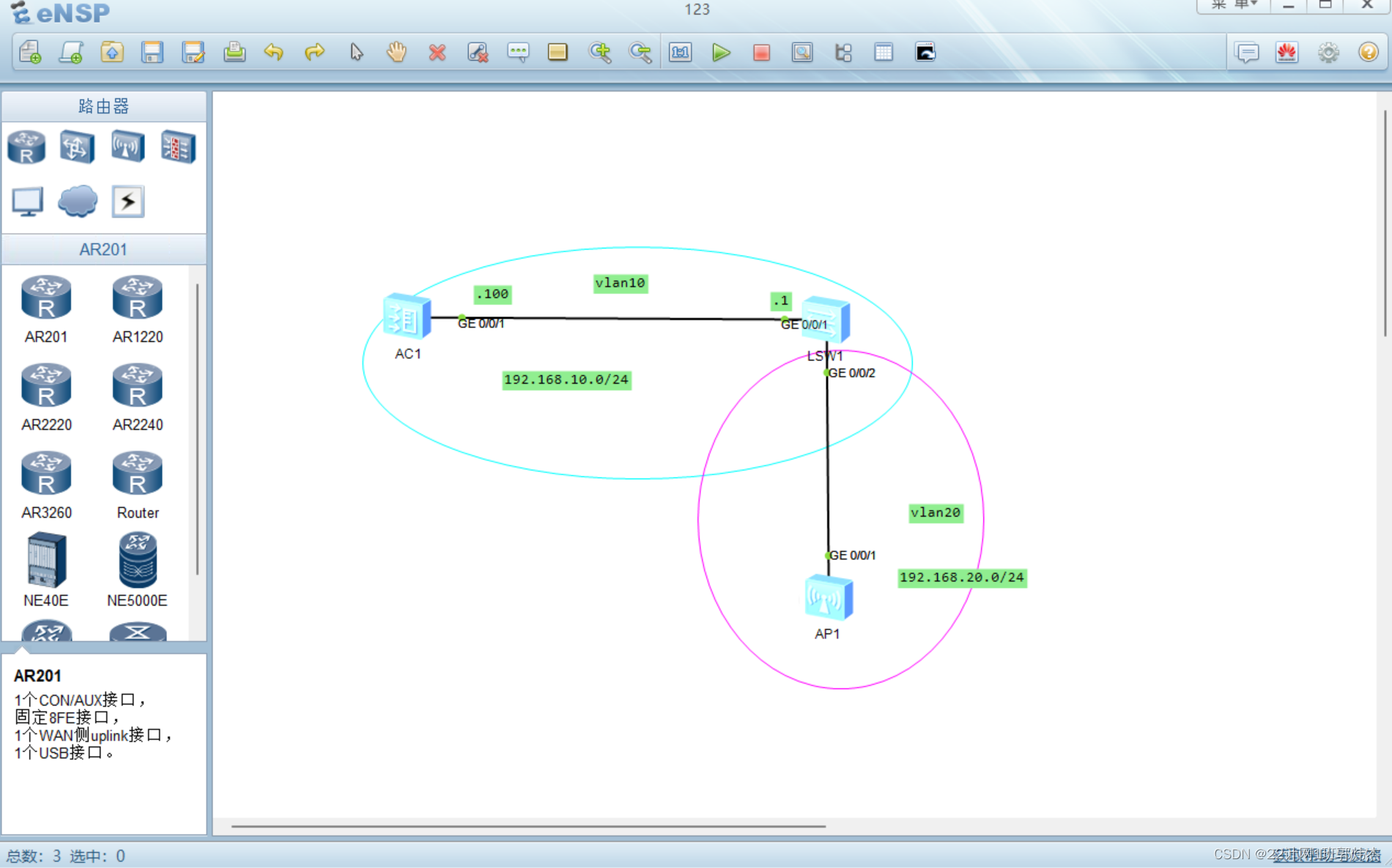Open the data capture icon
This screenshot has width=1392, height=868.
coord(802,53)
